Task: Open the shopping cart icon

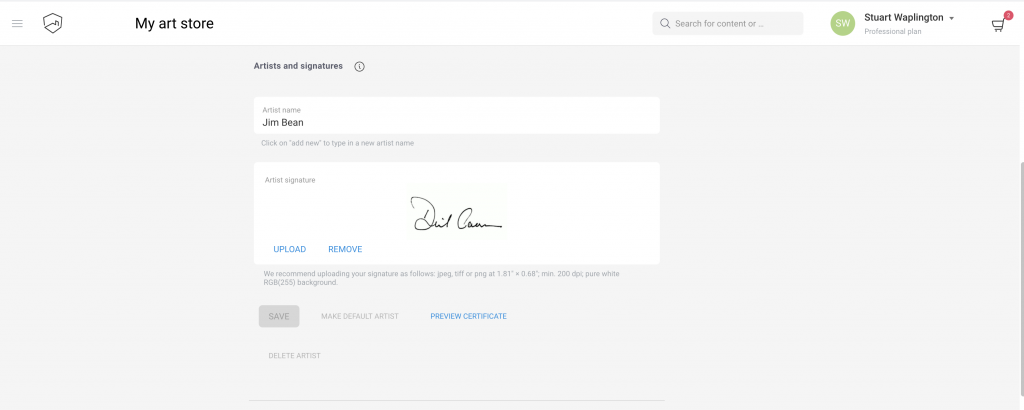Action: click(x=997, y=25)
